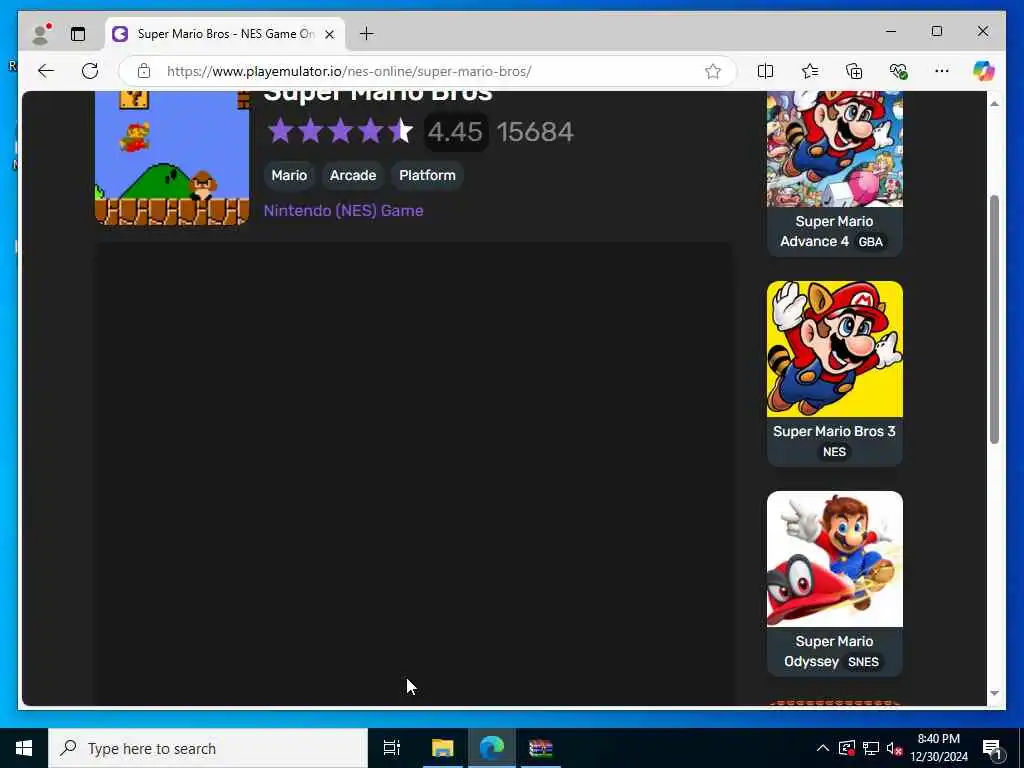Click the tray security warning icon
Viewport: 1024px width, 768px height.
tap(847, 748)
